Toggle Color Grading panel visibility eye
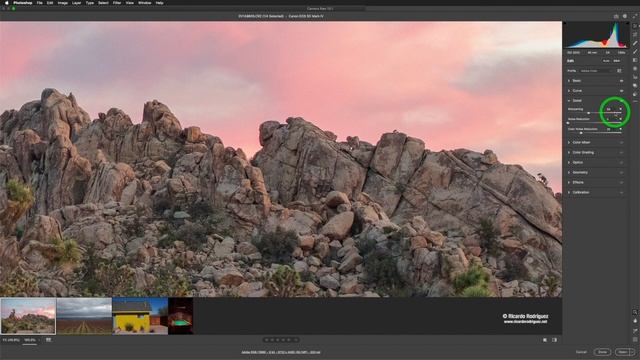640x360 pixels. point(622,153)
